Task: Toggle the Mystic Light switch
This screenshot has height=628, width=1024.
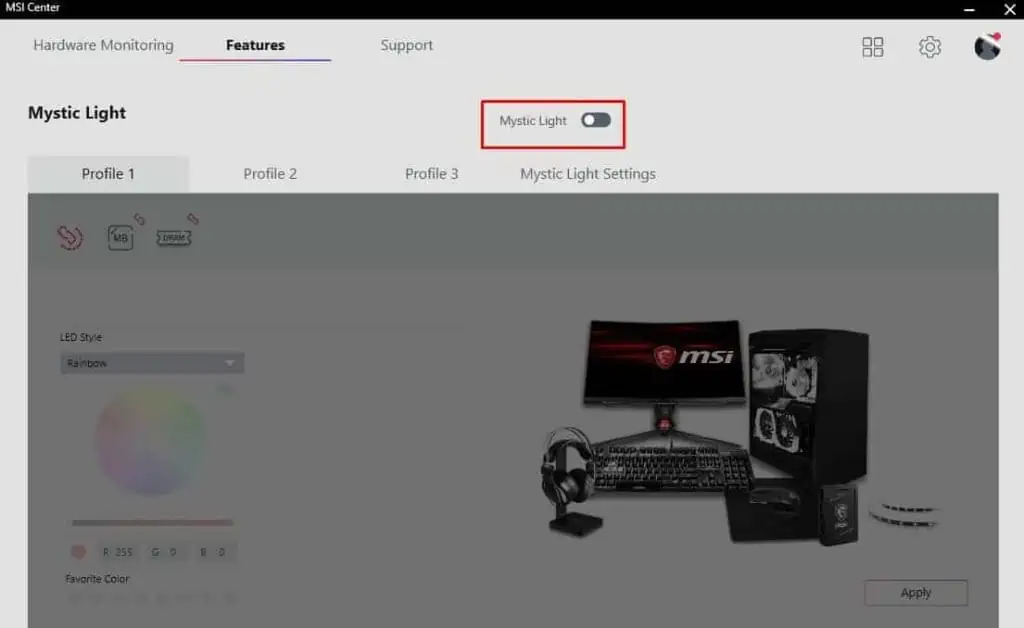Action: (596, 120)
